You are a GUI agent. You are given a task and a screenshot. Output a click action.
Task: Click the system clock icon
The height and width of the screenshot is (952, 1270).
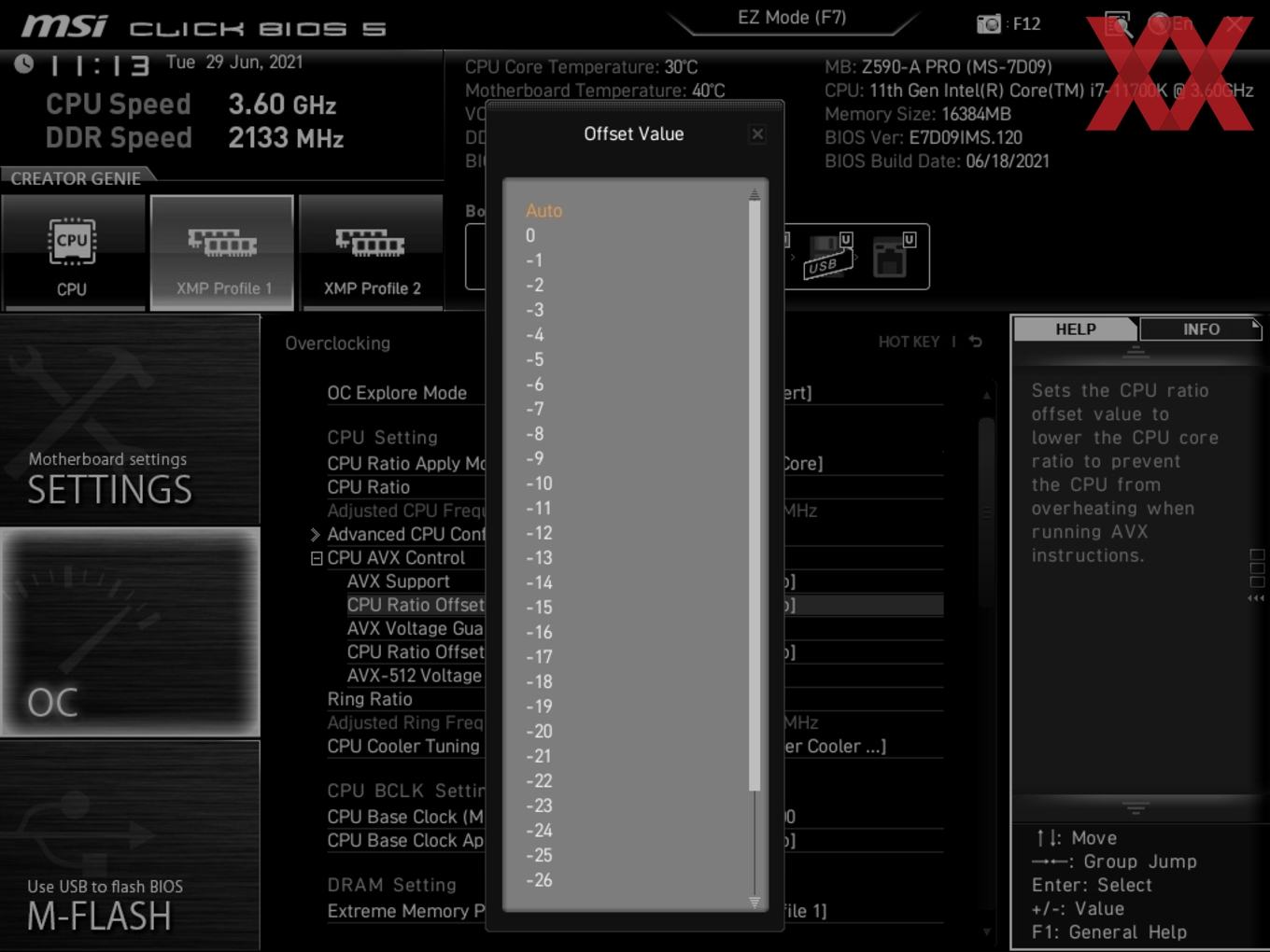pos(24,63)
